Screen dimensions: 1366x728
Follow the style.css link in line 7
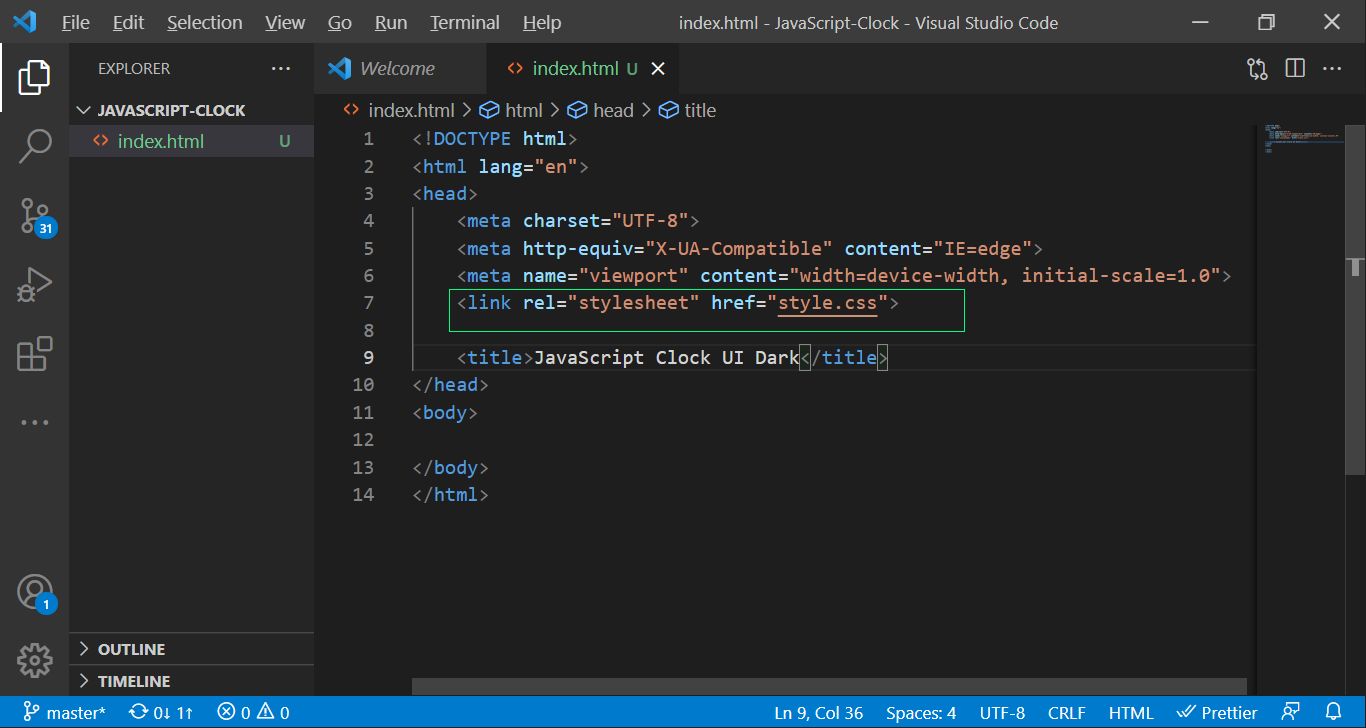[x=827, y=303]
